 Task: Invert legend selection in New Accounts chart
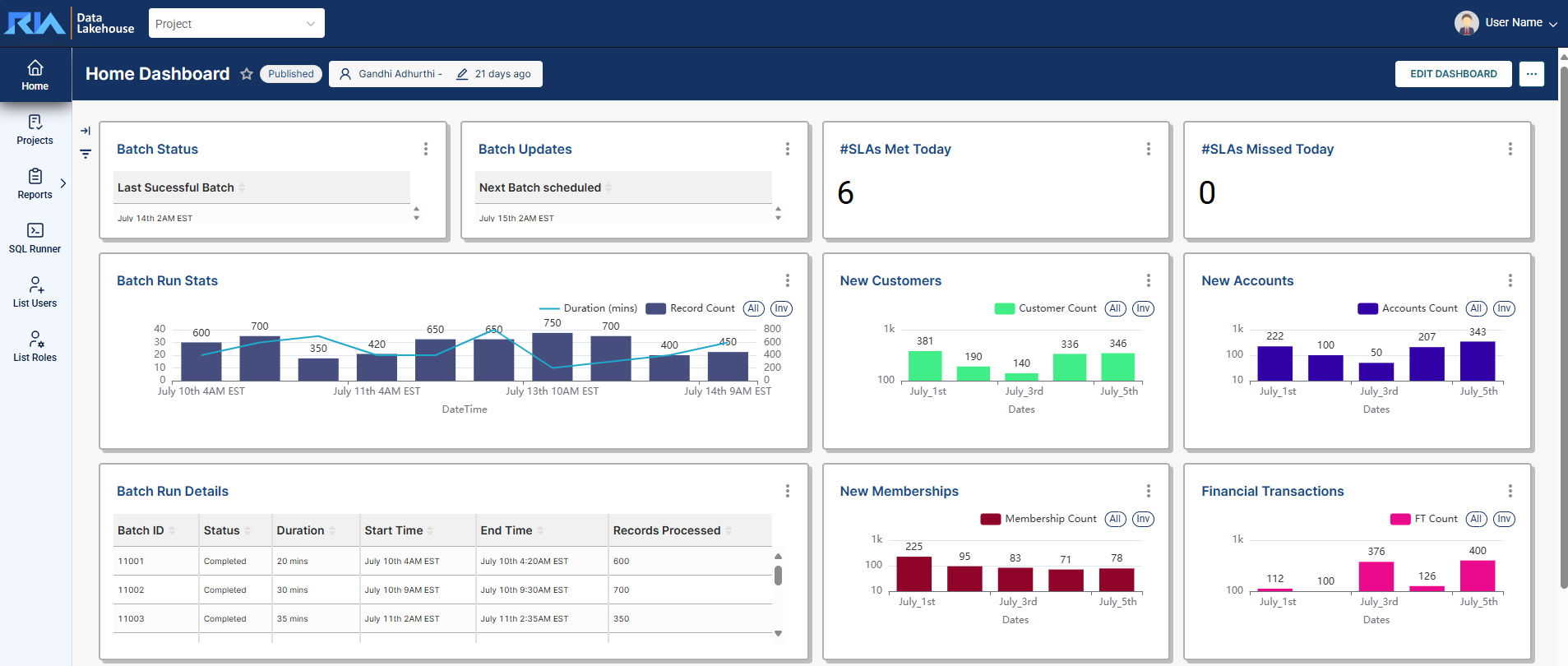[x=1504, y=308]
